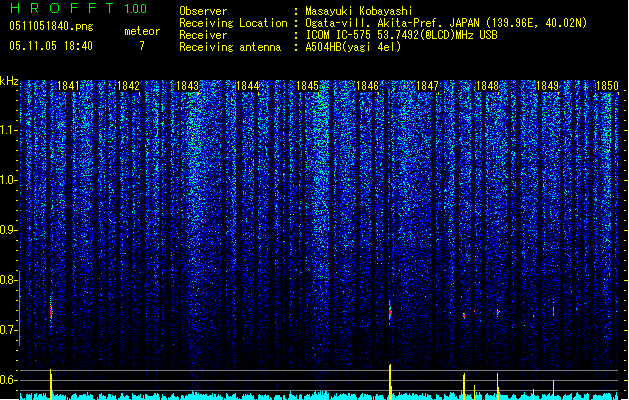This screenshot has width=629, height=400.
Task: Click the HROFFT program title
Action: click(x=62, y=8)
